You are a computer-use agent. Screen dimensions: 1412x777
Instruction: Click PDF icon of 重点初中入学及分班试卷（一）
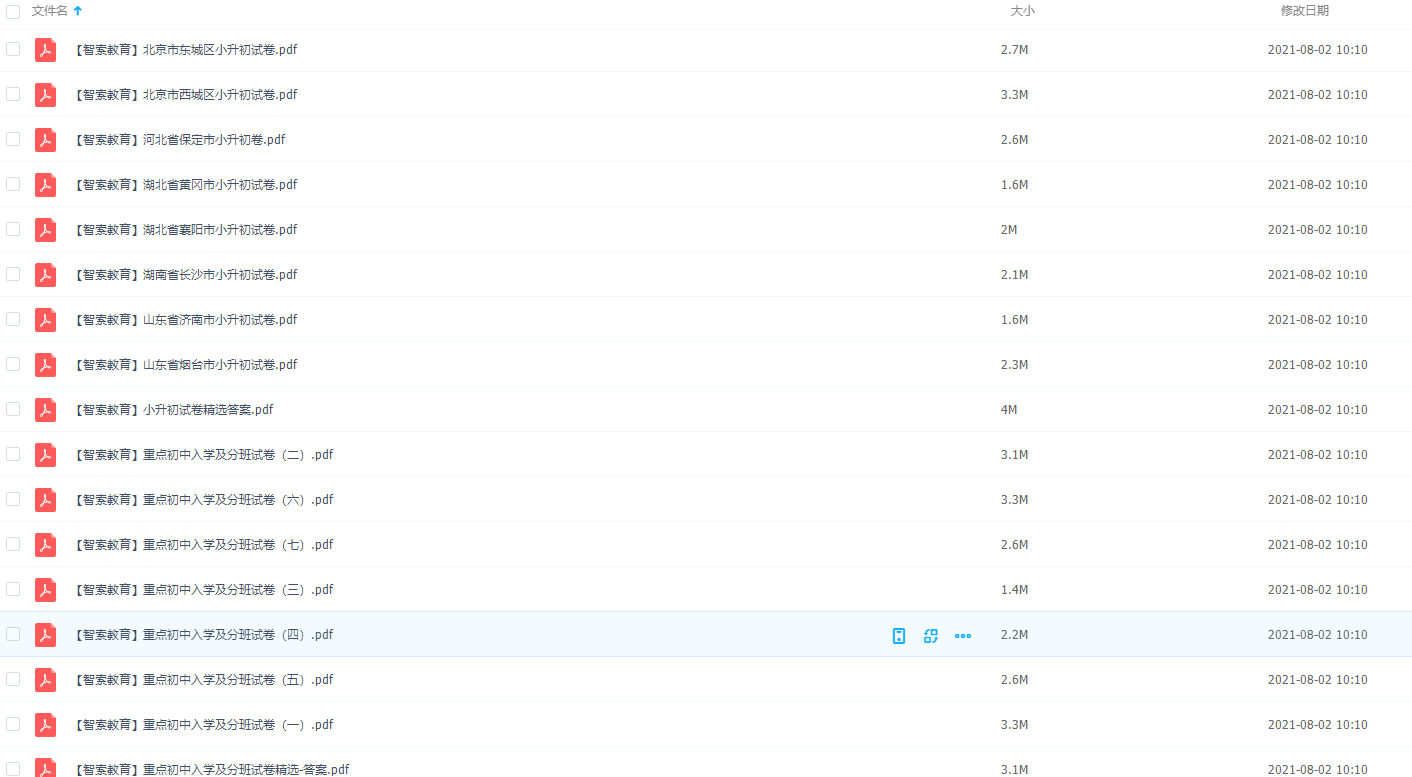point(45,725)
